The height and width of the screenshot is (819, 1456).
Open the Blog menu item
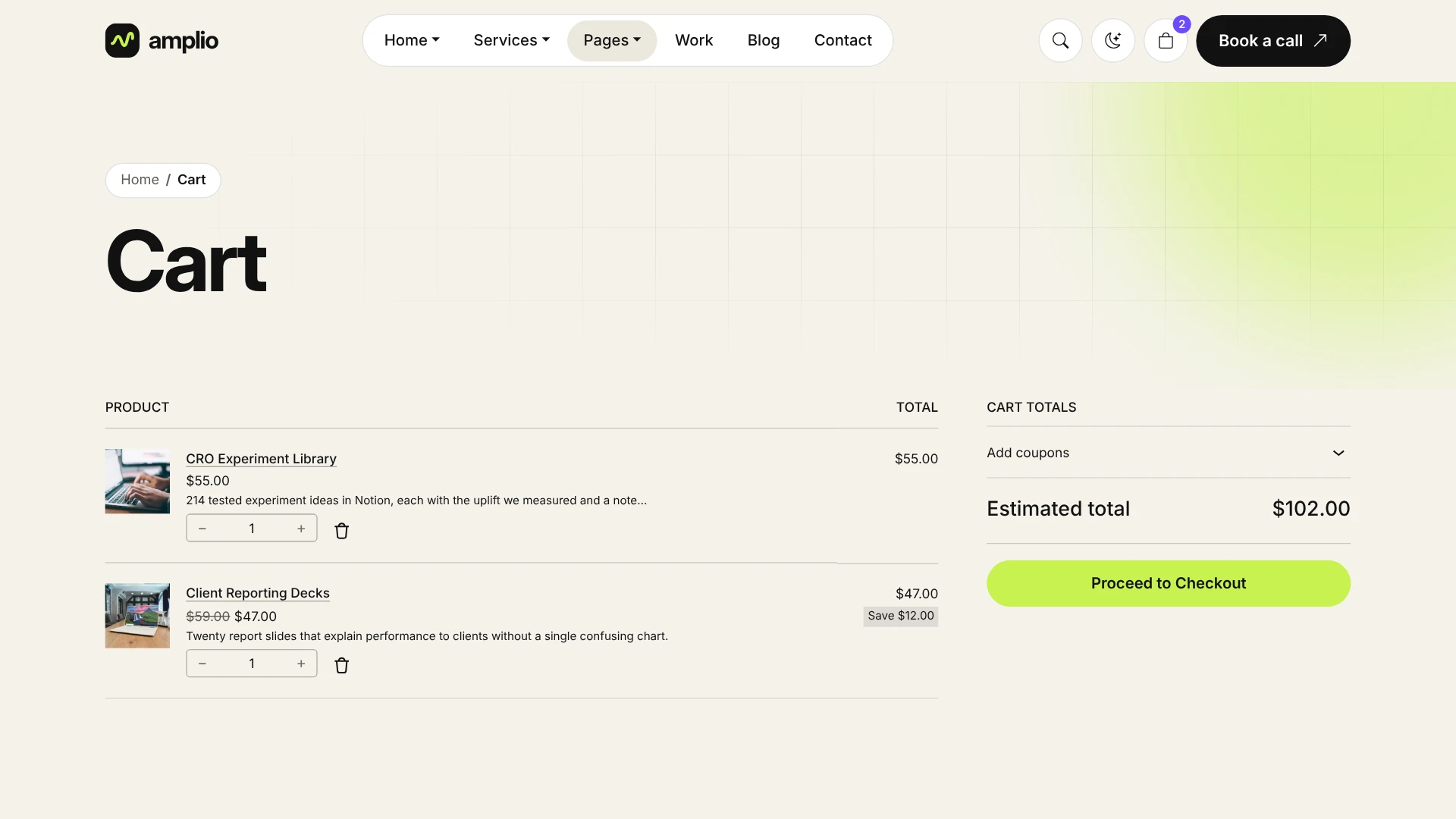coord(764,40)
